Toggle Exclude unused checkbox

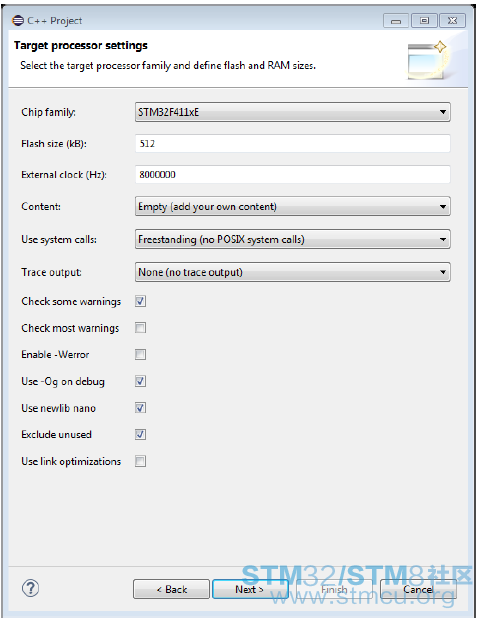tap(140, 434)
